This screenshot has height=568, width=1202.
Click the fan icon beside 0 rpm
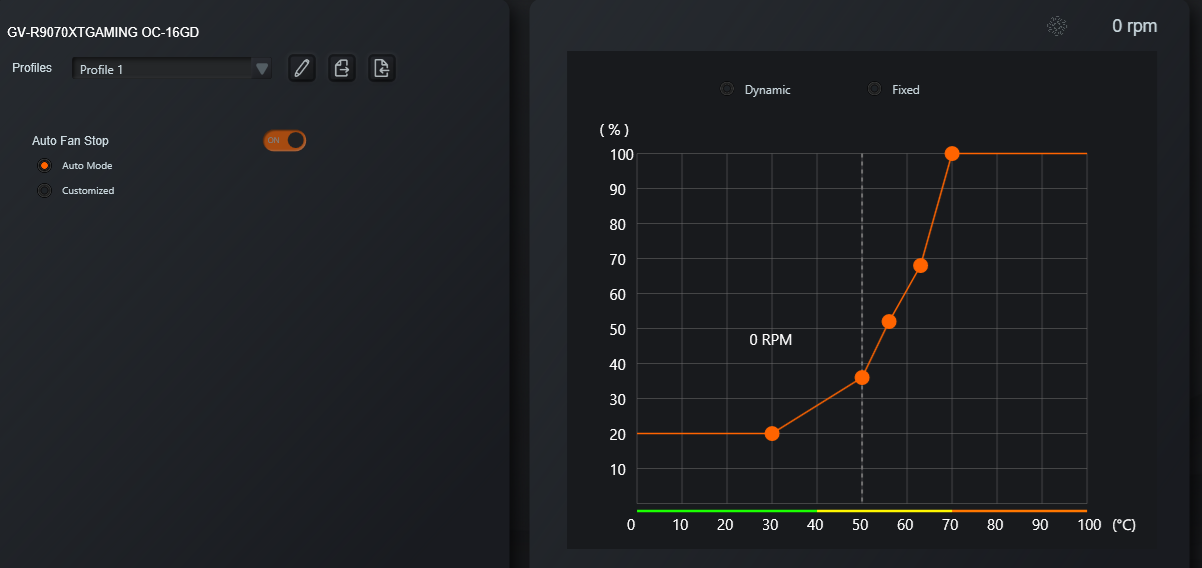tap(1057, 27)
